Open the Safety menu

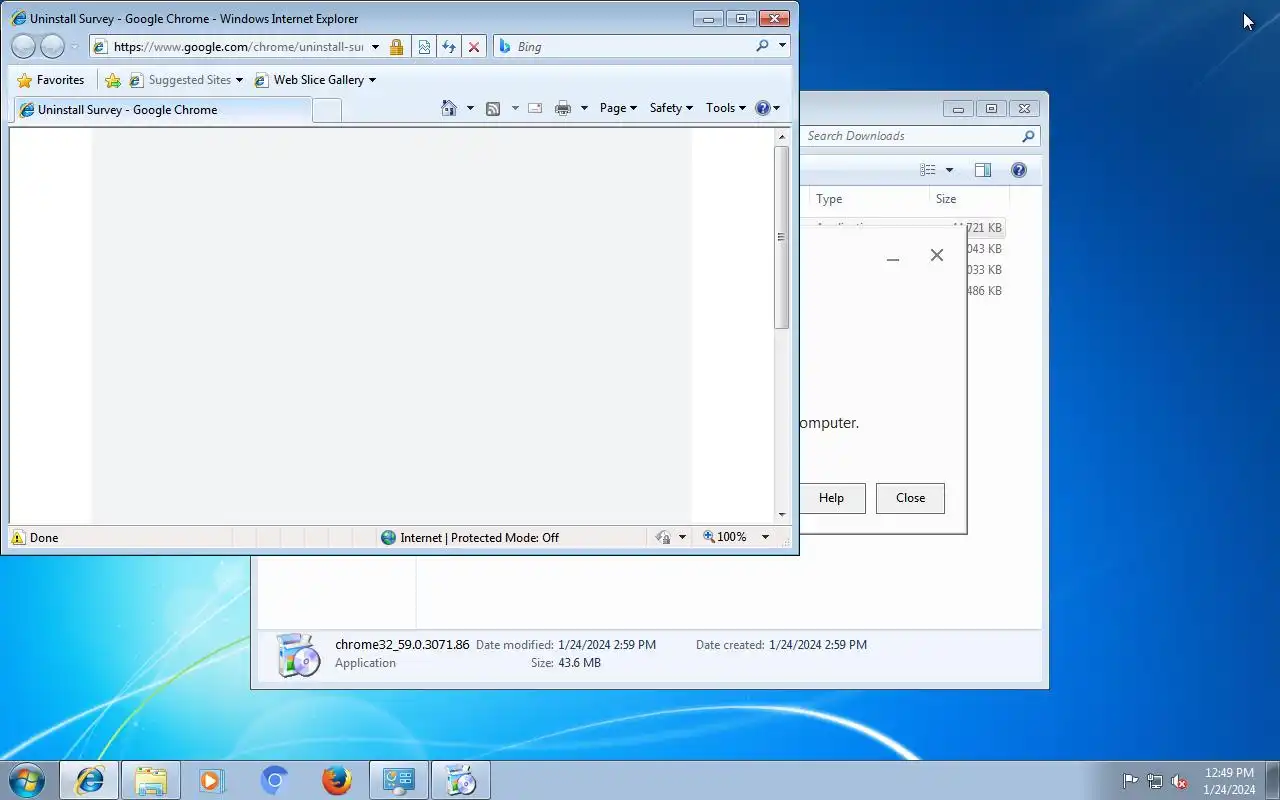pyautogui.click(x=671, y=108)
